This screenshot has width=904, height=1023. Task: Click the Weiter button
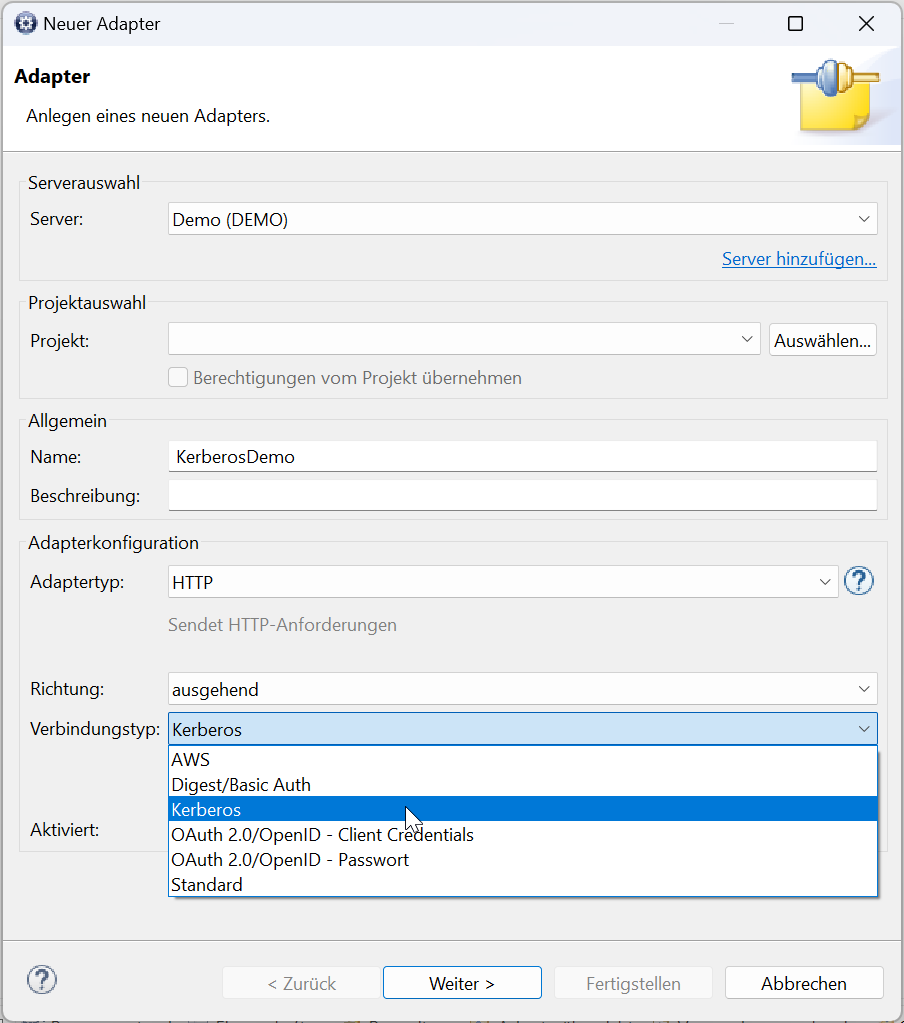462,983
